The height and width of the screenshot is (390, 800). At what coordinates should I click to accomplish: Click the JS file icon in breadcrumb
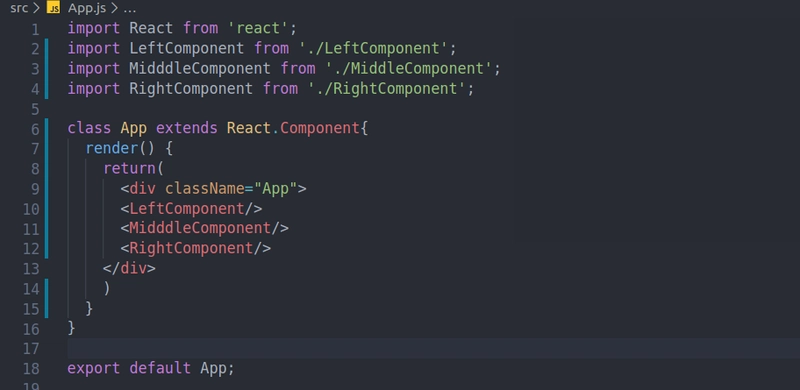(x=53, y=8)
